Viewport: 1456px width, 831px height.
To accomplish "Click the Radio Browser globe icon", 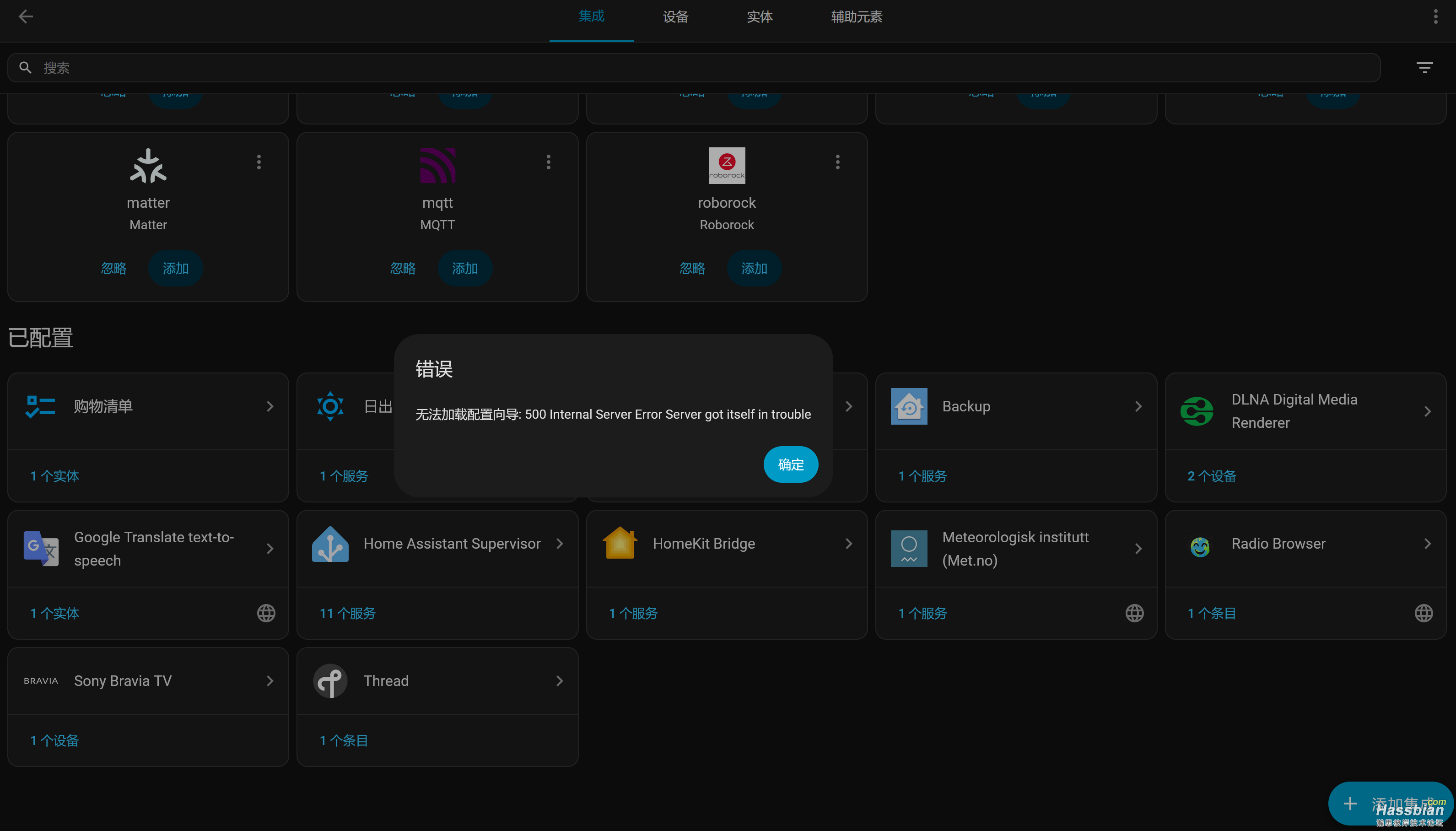I will tap(1424, 613).
